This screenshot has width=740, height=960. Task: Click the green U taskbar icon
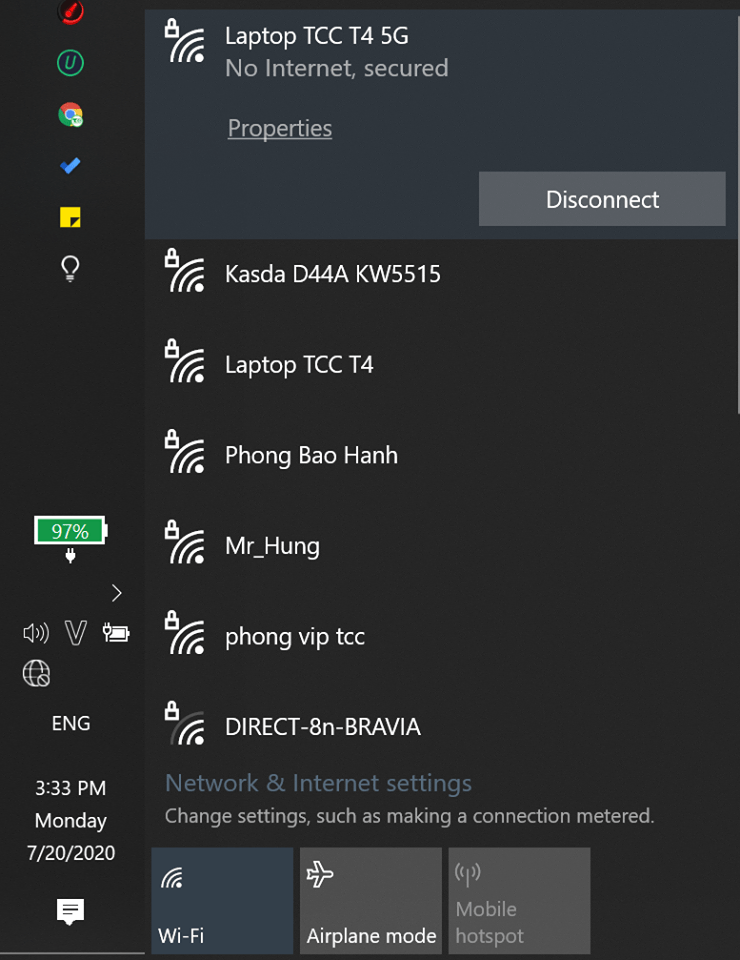pyautogui.click(x=70, y=64)
